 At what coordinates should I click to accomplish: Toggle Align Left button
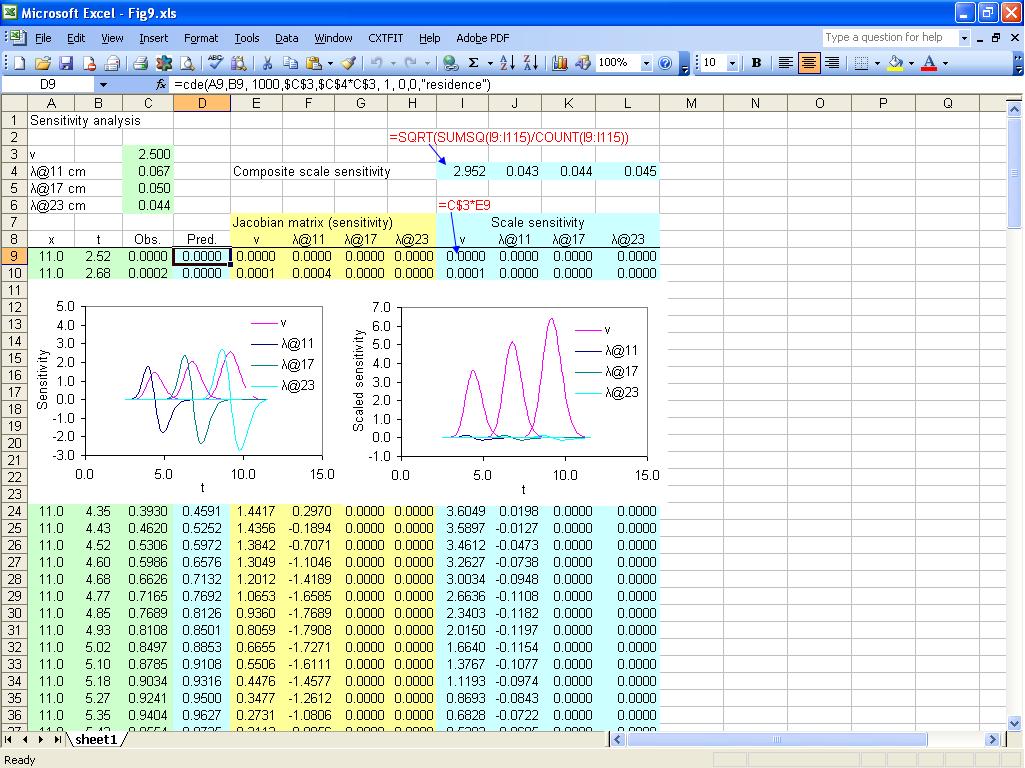click(x=786, y=63)
